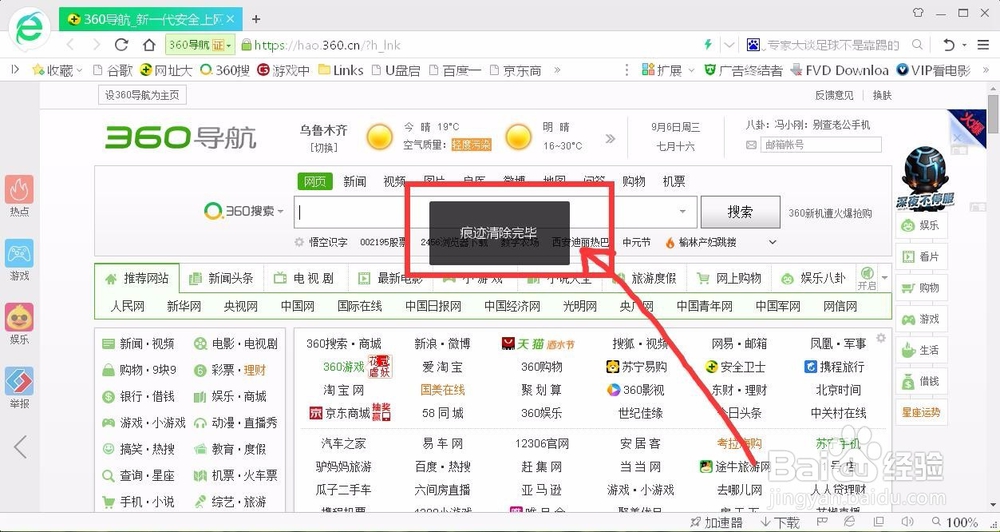
Task: Open the 人民网 link
Action: point(128,307)
